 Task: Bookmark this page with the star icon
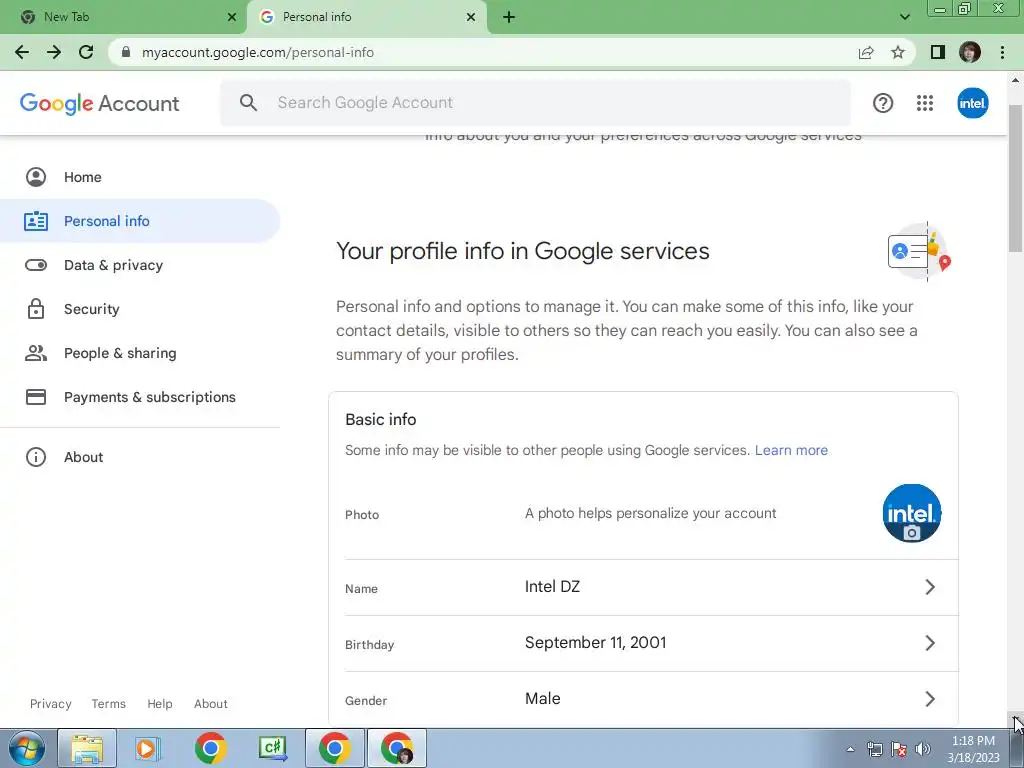click(x=898, y=52)
